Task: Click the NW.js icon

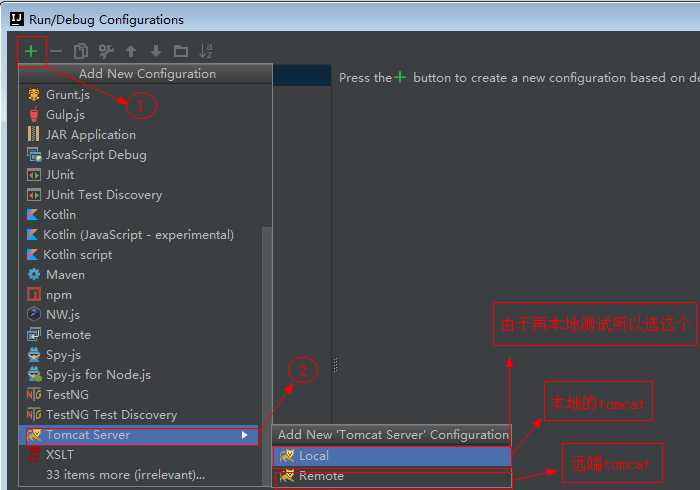Action: [x=34, y=314]
